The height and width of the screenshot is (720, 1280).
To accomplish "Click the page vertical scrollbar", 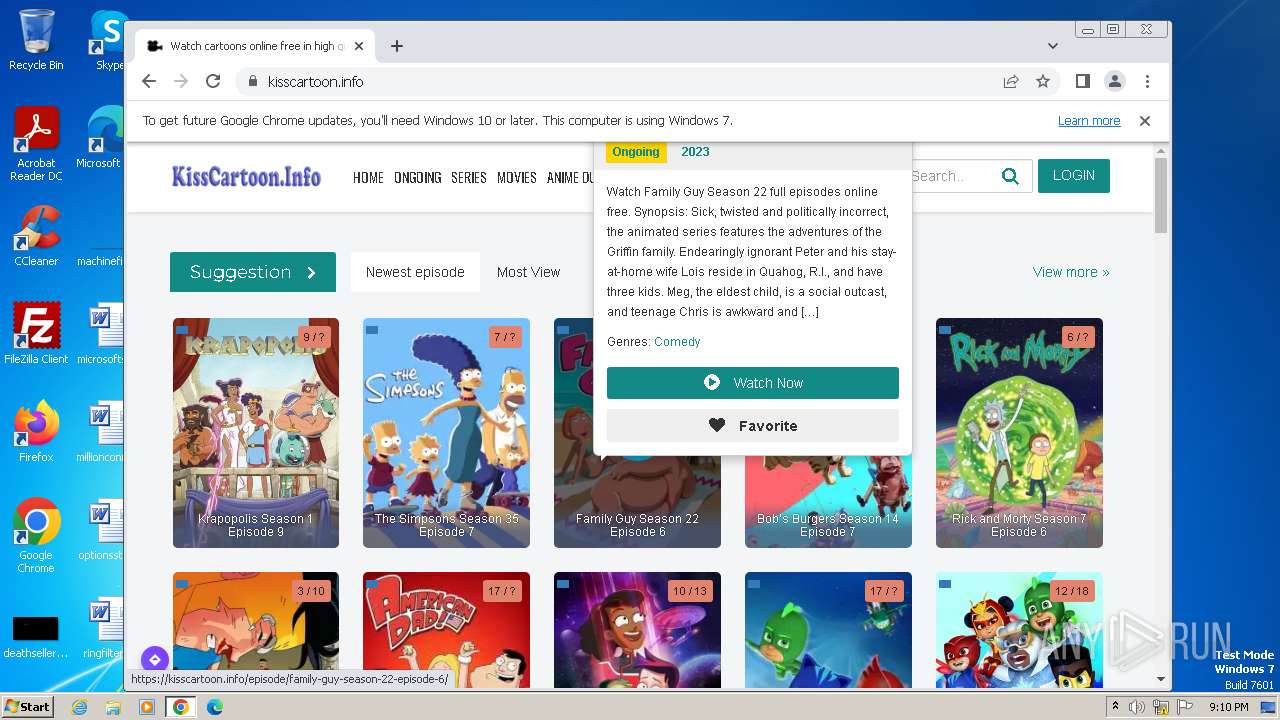I will click(1160, 195).
